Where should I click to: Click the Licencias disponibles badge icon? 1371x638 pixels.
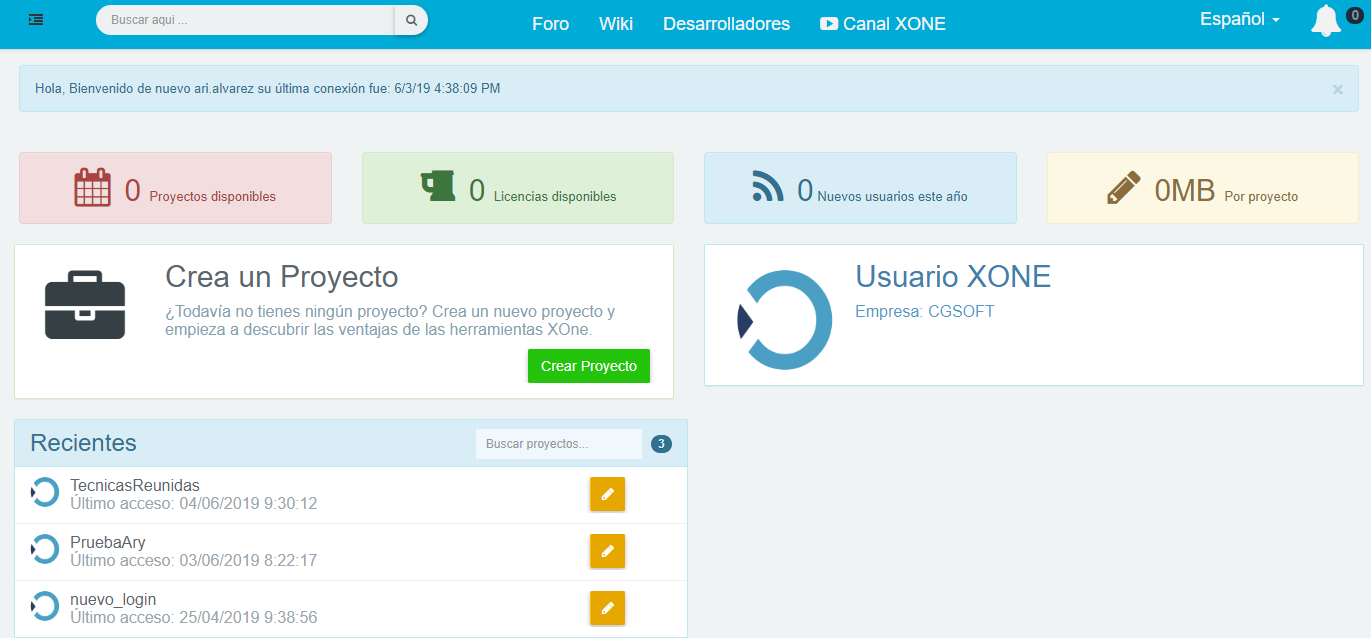pos(437,186)
